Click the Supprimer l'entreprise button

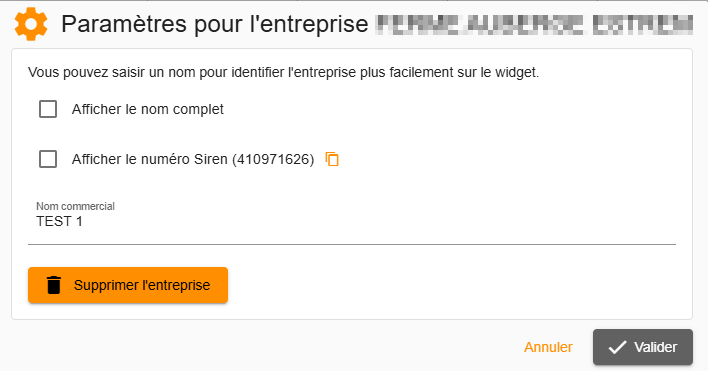[128, 285]
